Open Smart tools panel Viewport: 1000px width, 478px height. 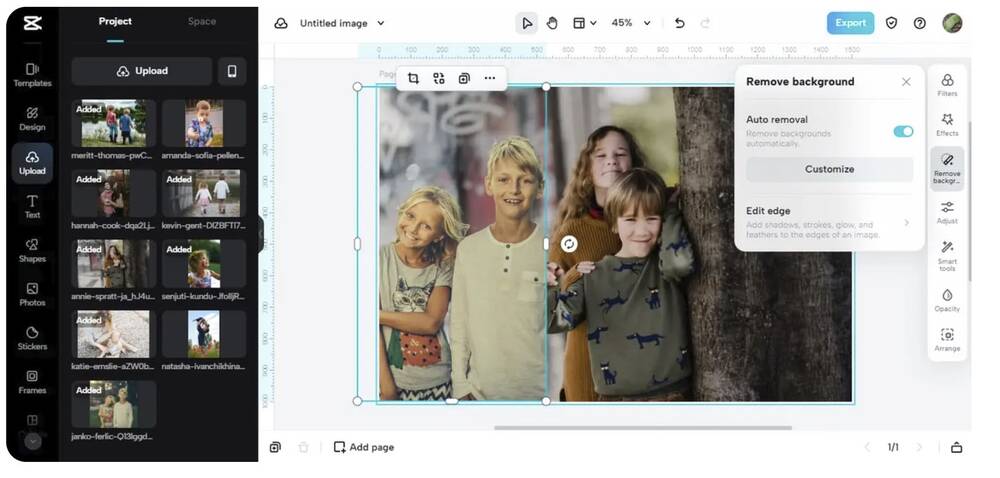click(946, 252)
